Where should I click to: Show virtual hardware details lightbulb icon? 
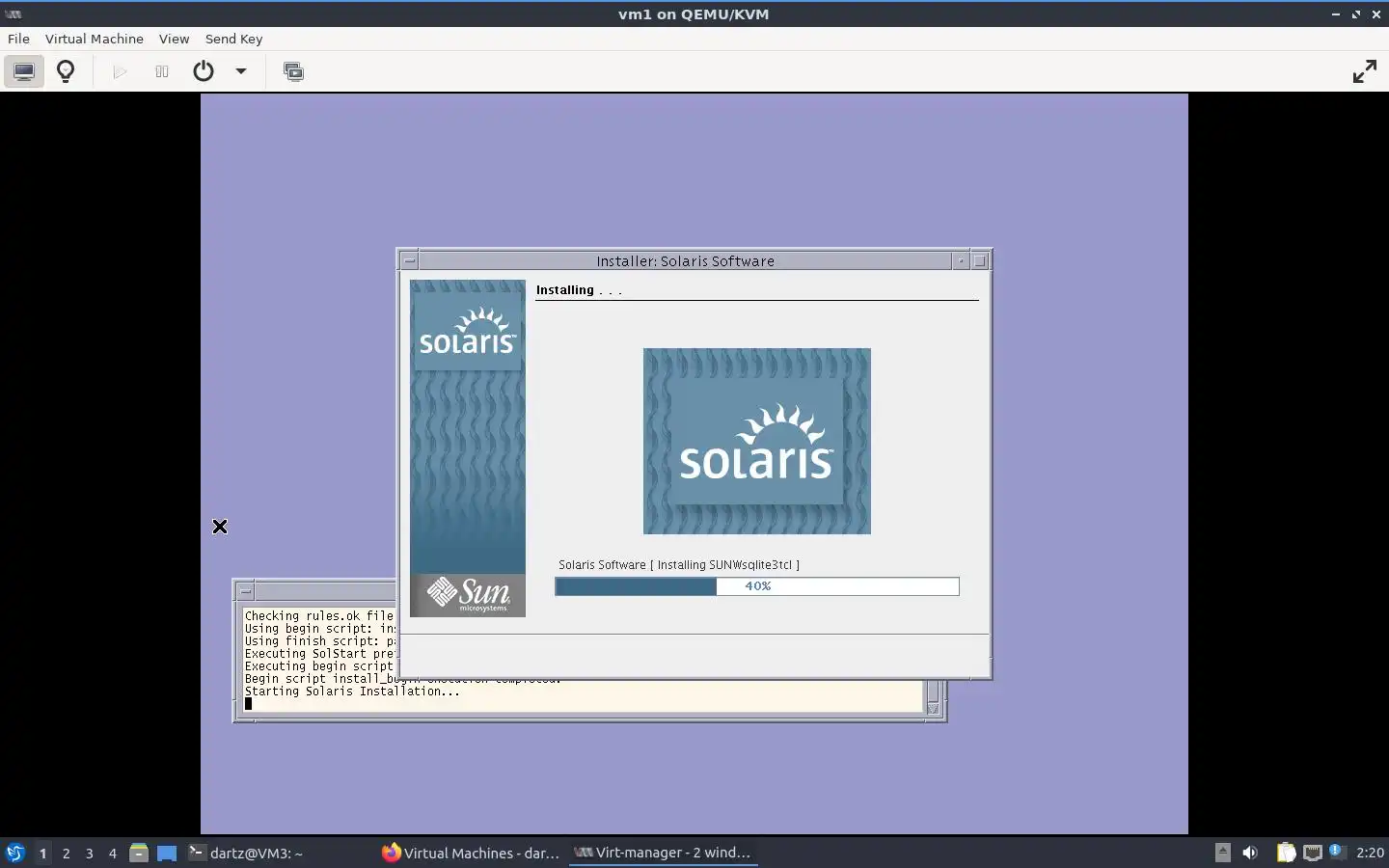[66, 71]
